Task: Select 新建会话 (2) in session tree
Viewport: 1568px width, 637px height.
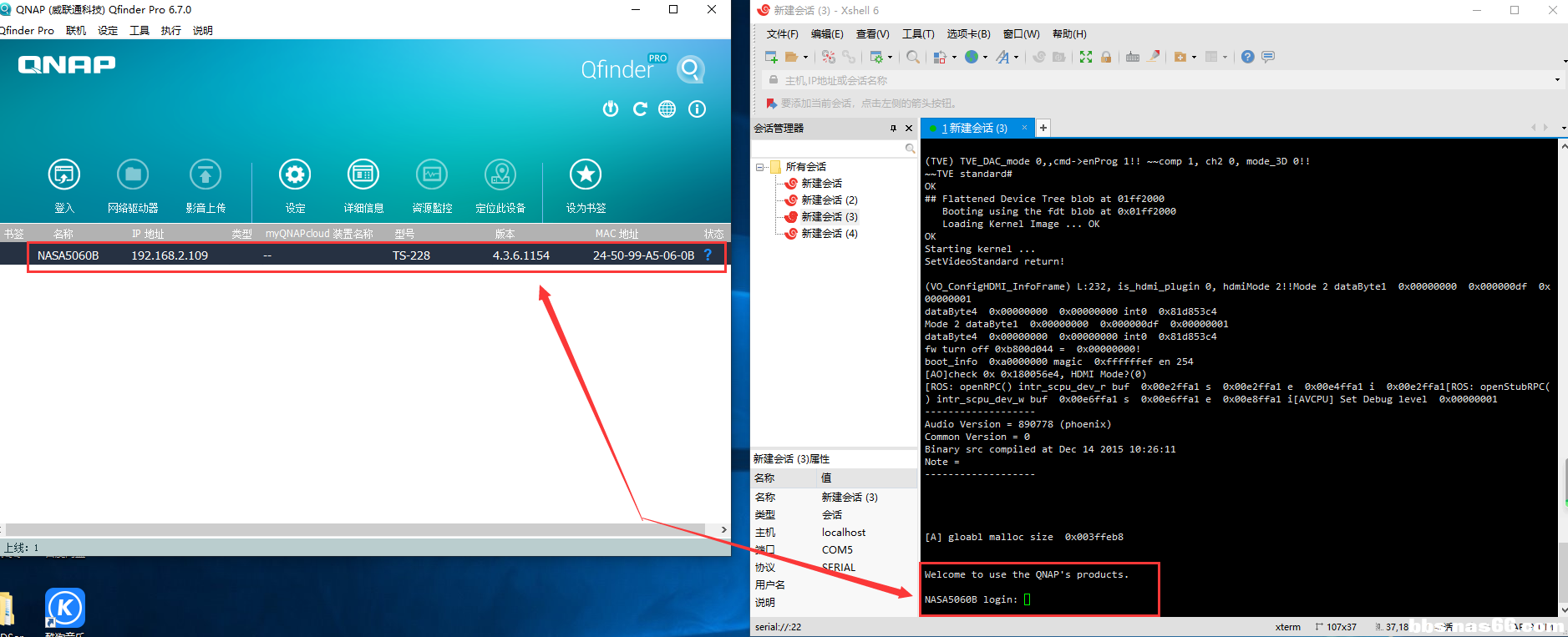Action: pyautogui.click(x=829, y=200)
